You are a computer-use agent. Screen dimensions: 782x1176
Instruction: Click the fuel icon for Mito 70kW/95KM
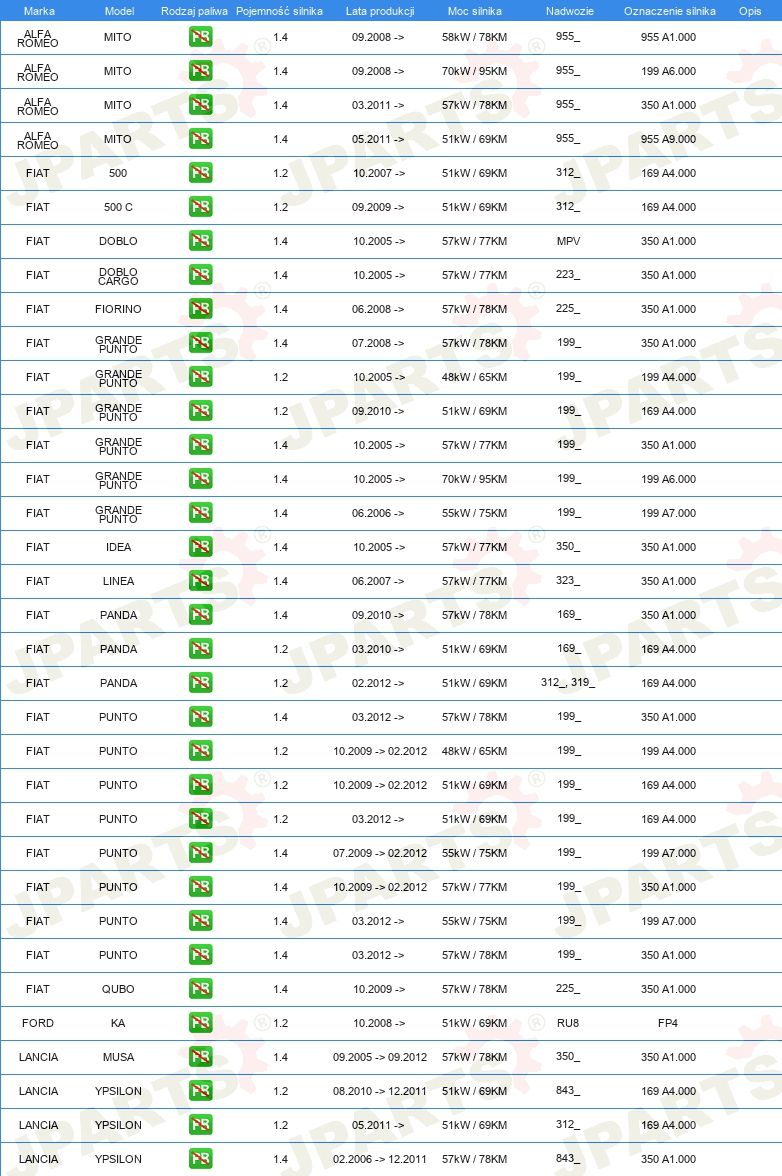pos(200,71)
